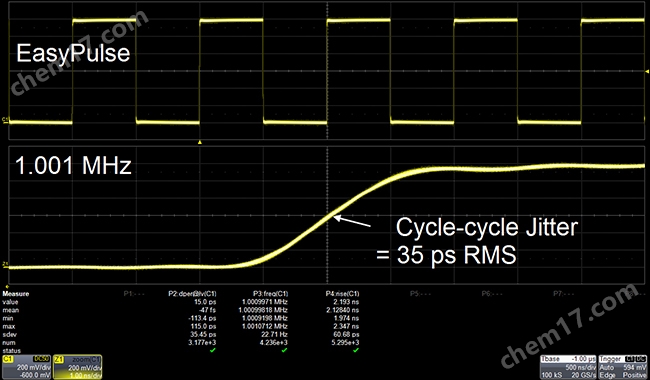Screen dimensions: 650x380
Task: Click the P4 num 5.295e+3
Action: pos(346,343)
